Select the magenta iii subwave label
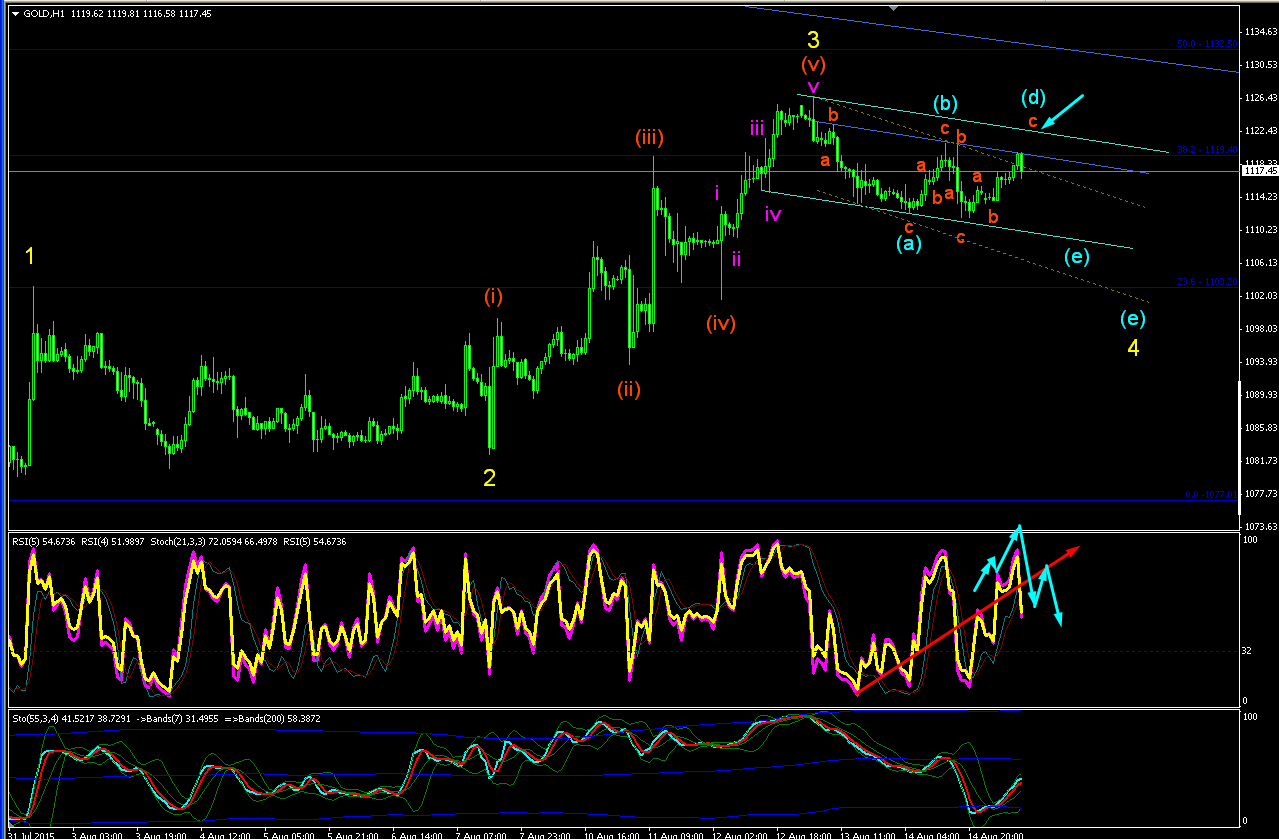This screenshot has width=1279, height=839. [x=758, y=127]
